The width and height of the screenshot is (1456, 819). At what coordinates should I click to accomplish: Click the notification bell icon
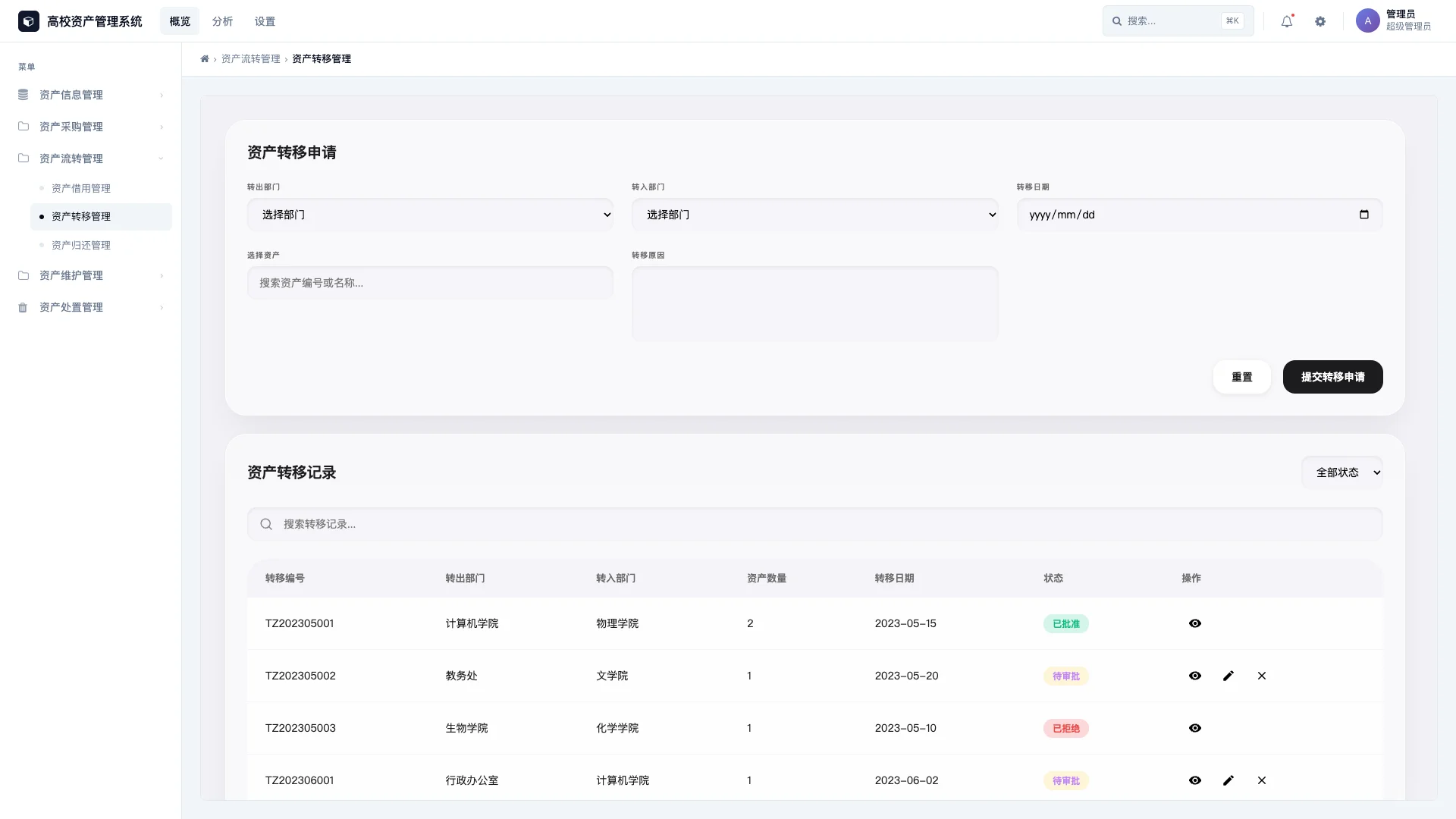click(x=1287, y=21)
